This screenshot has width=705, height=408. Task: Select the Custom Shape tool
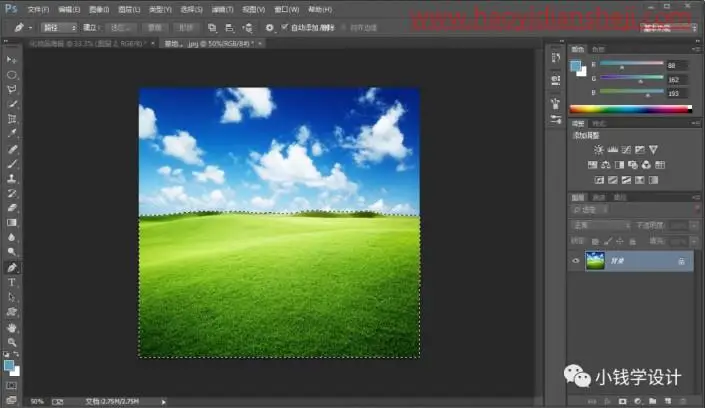(x=11, y=312)
